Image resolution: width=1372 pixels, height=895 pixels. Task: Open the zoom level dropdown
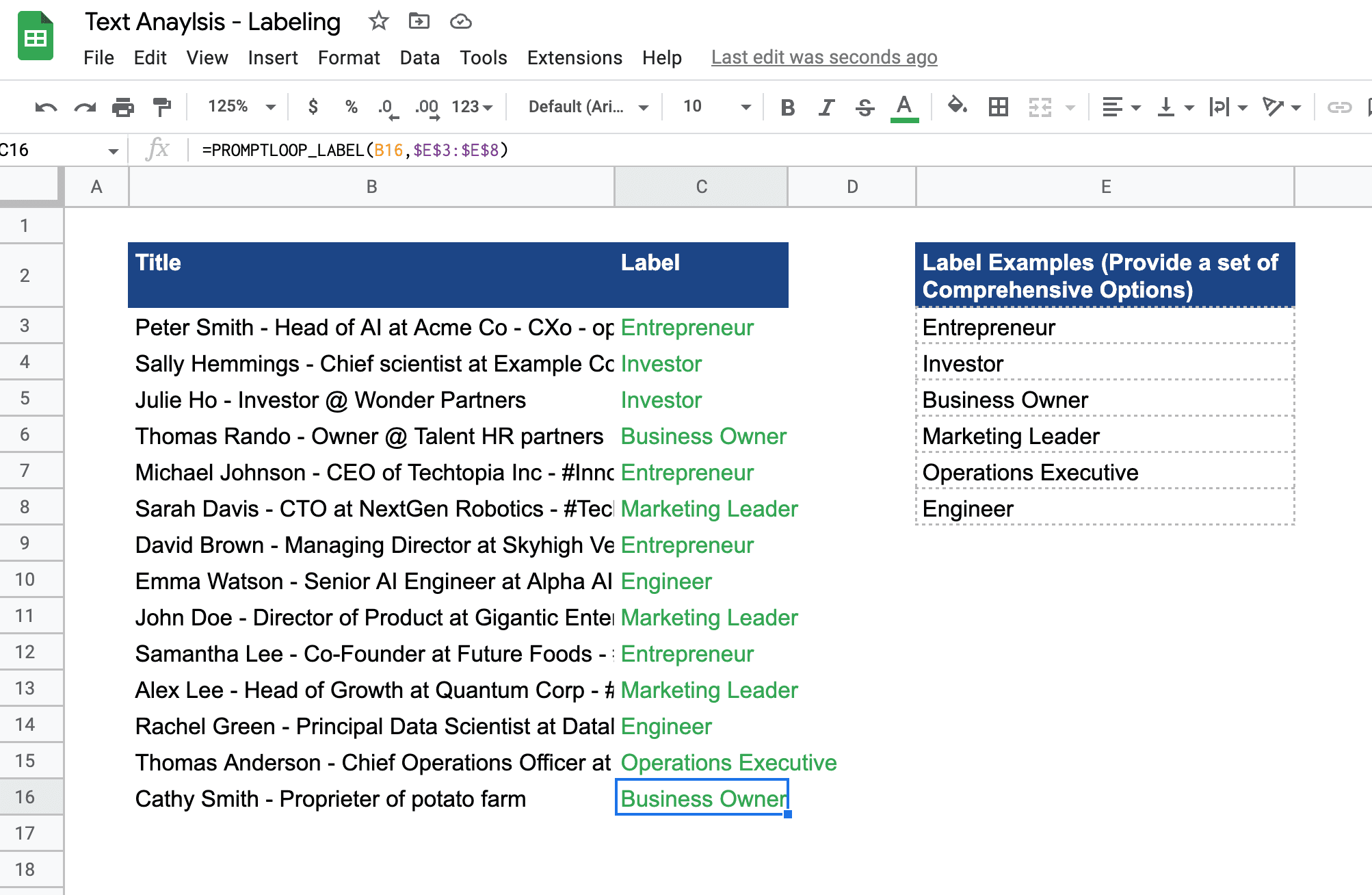(x=239, y=107)
